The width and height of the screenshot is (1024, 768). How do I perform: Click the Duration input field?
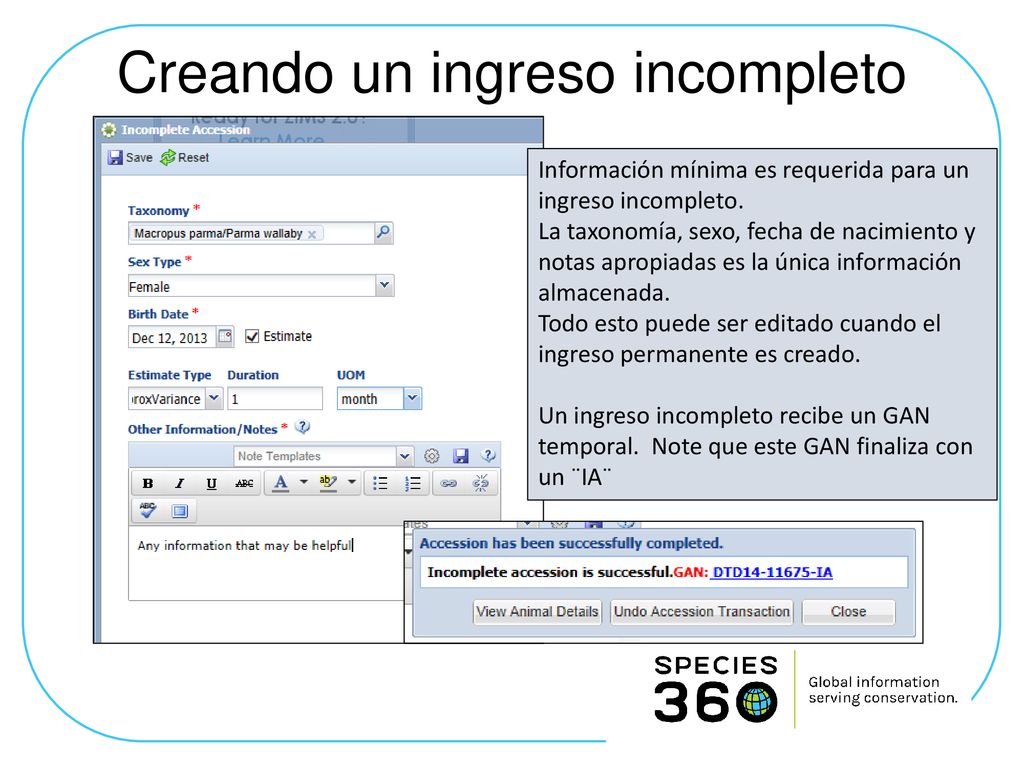(x=275, y=398)
